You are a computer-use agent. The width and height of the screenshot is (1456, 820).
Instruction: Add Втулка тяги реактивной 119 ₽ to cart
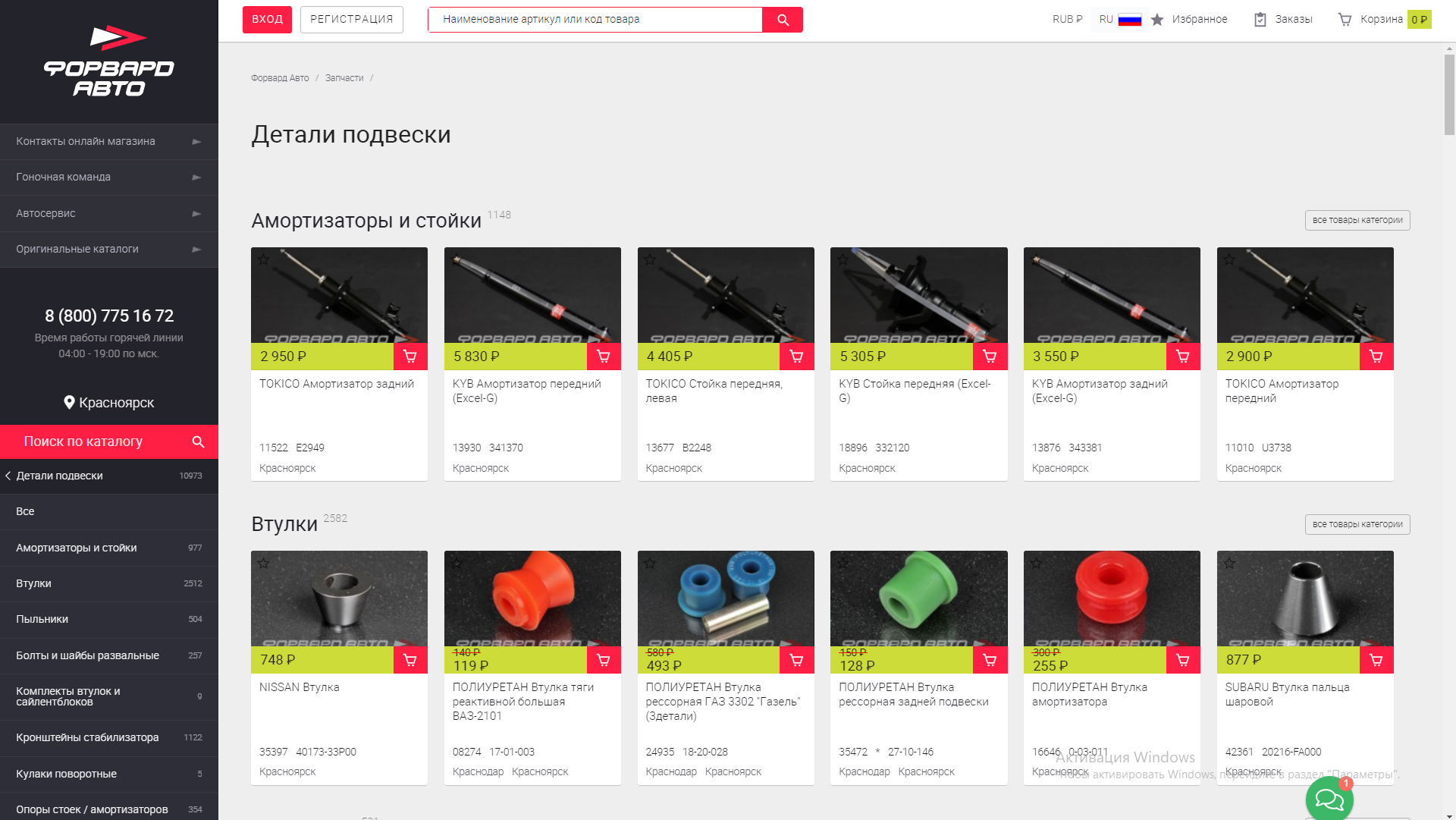click(604, 660)
